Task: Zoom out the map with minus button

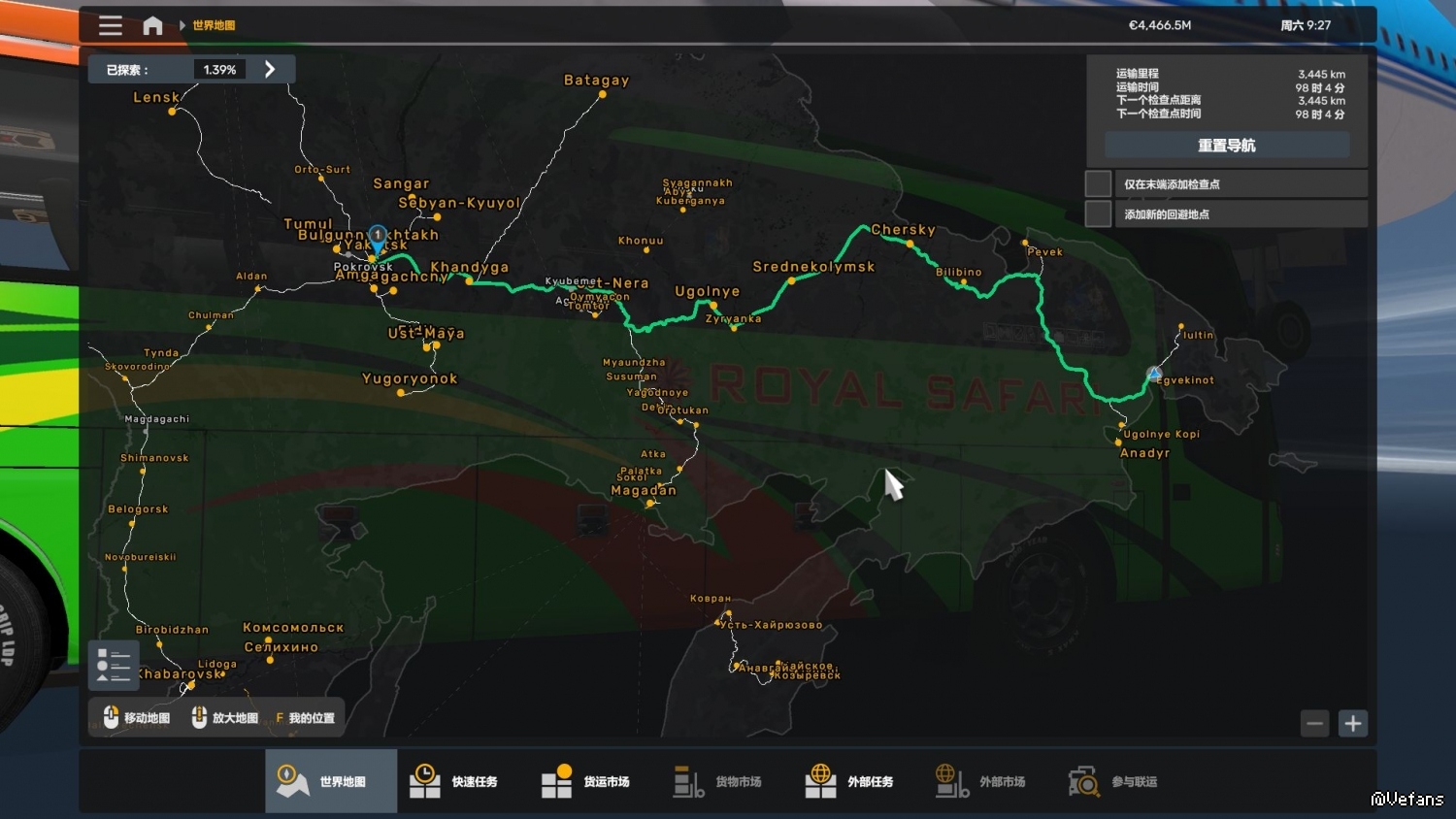Action: coord(1314,723)
